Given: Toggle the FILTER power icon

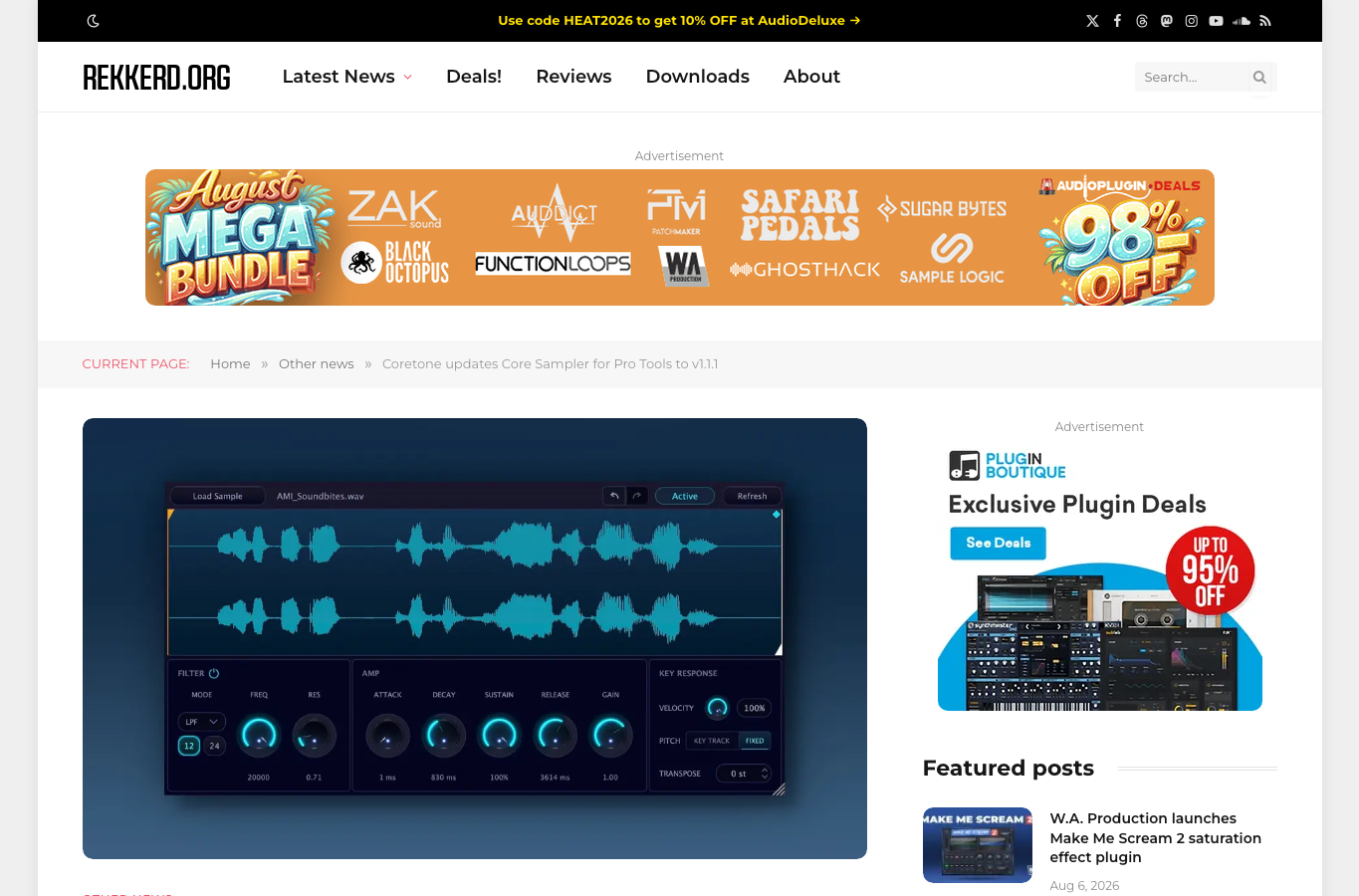Looking at the screenshot, I should tap(214, 674).
